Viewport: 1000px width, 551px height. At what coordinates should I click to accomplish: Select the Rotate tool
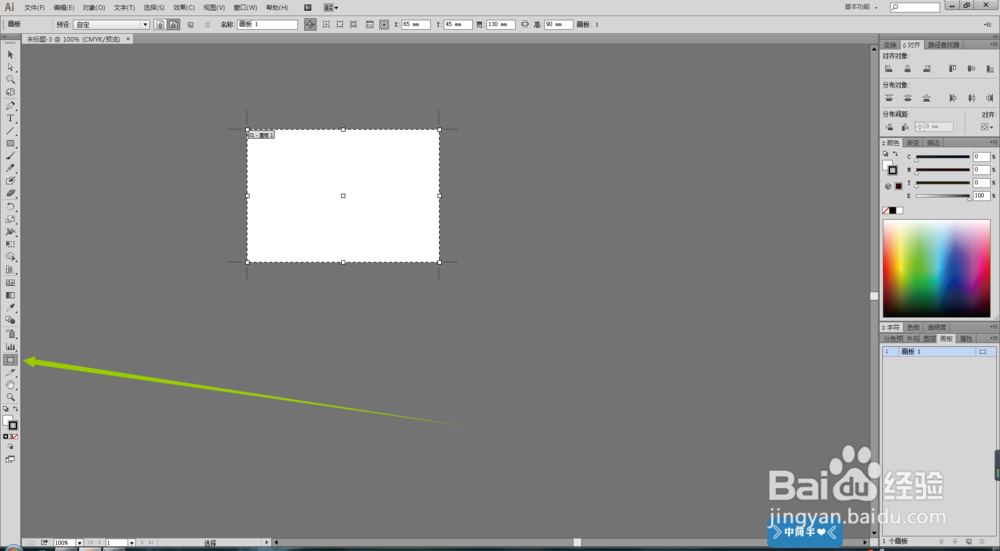click(x=10, y=207)
